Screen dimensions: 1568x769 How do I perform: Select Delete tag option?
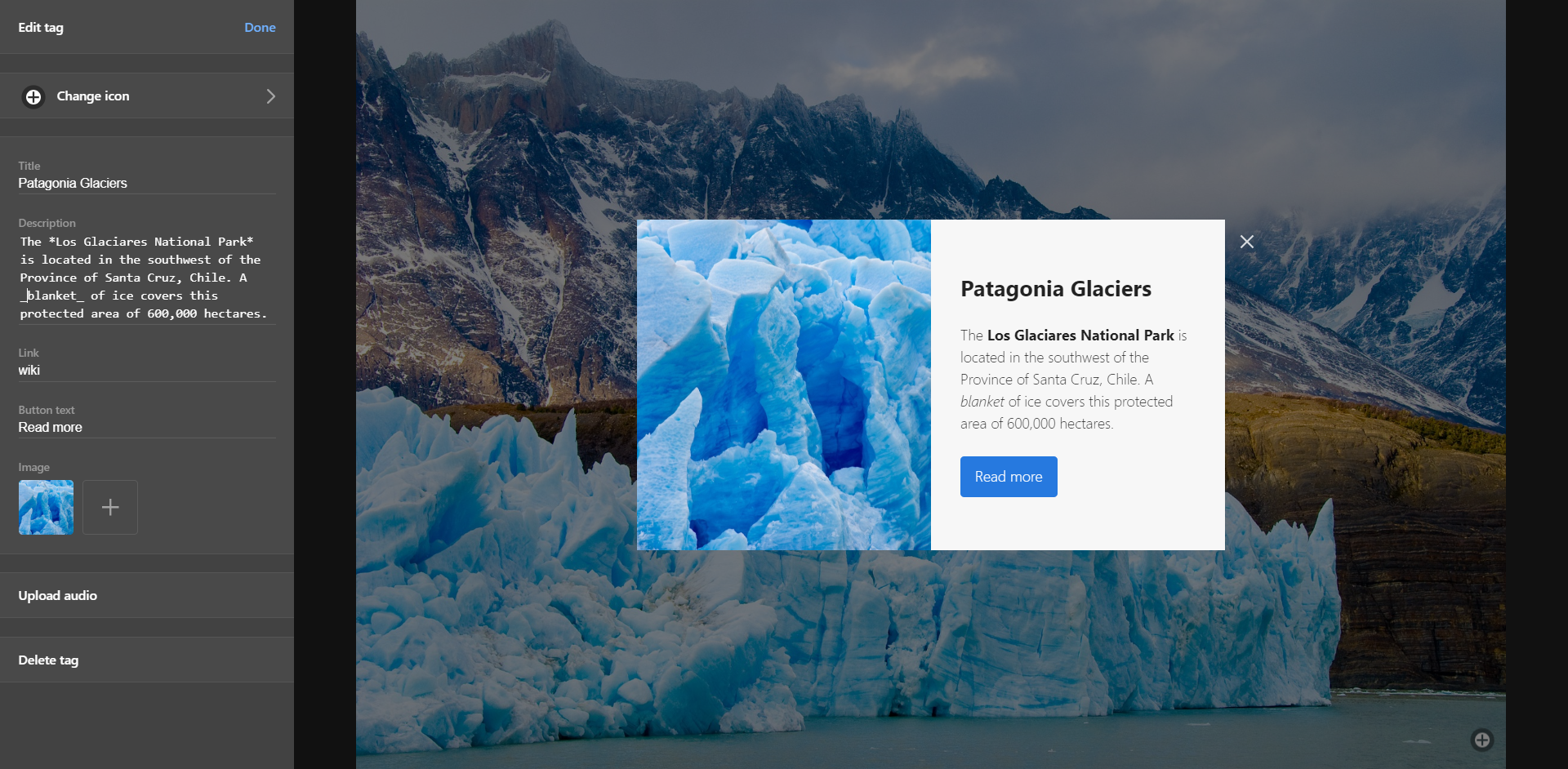pyautogui.click(x=147, y=660)
